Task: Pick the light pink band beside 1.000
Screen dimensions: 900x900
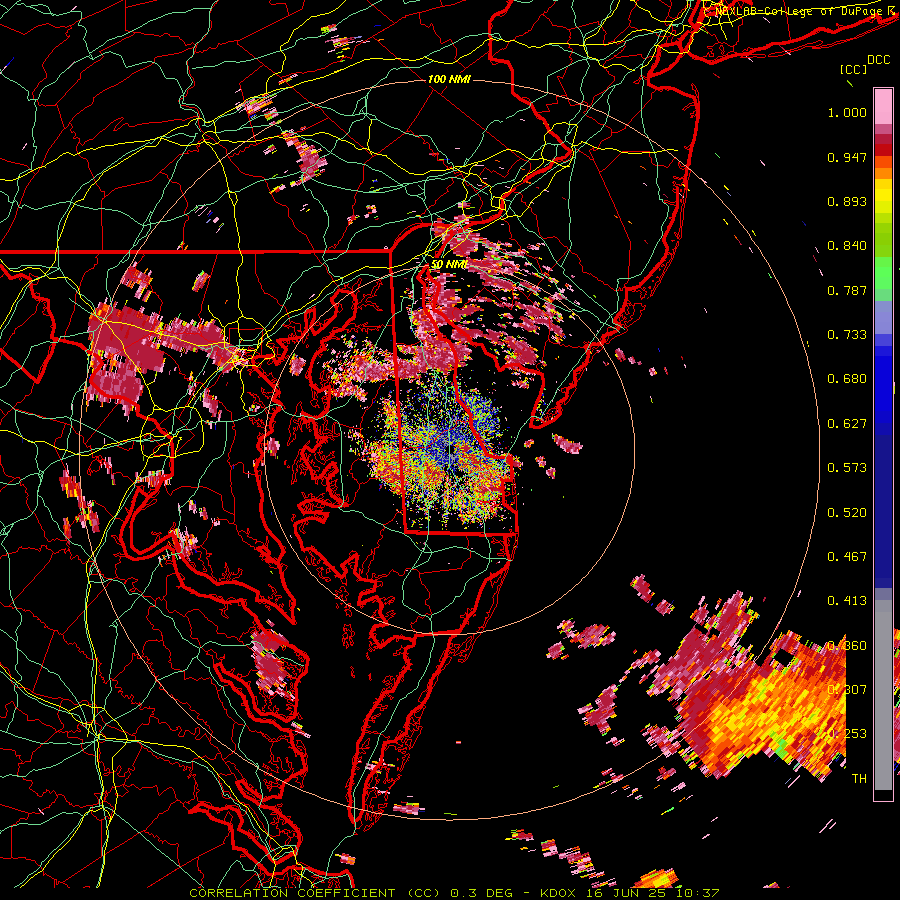Action: tap(883, 107)
